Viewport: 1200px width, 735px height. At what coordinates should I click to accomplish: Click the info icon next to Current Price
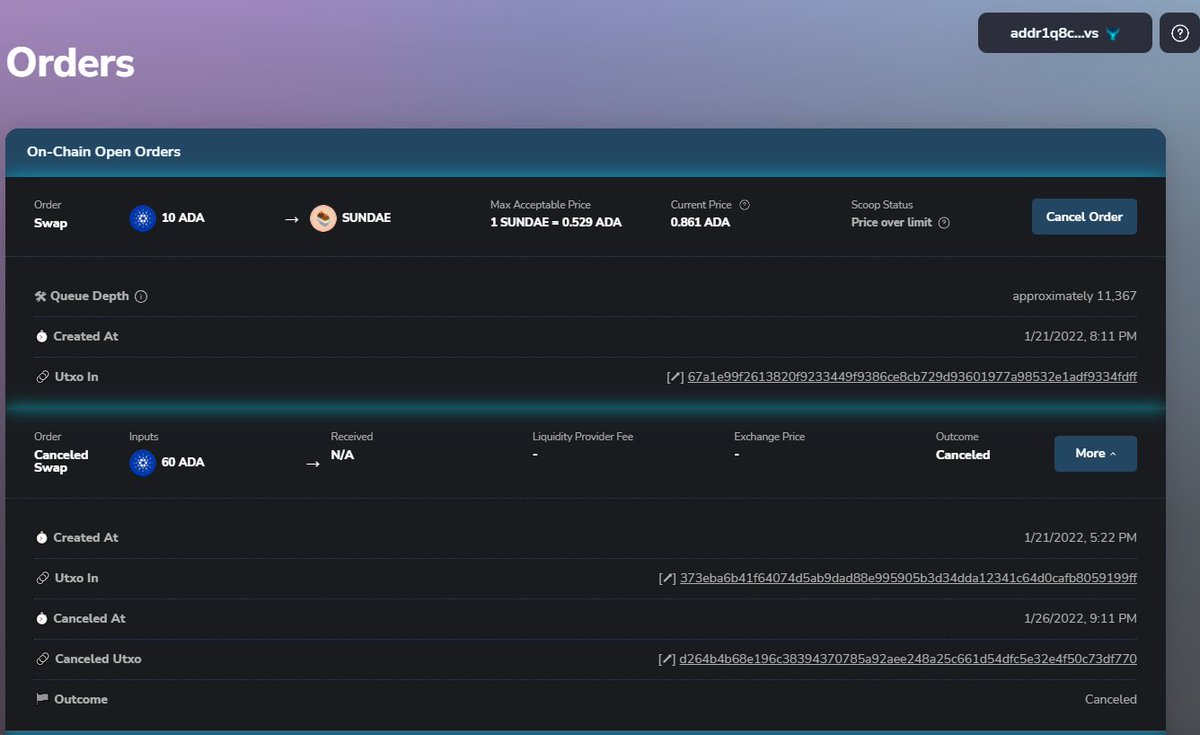pos(744,205)
